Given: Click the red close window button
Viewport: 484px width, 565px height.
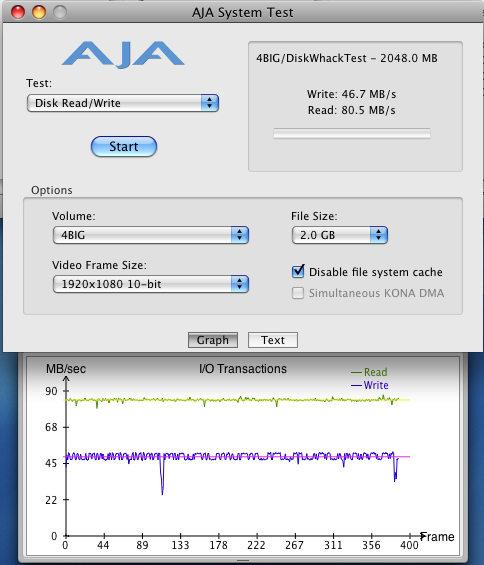Looking at the screenshot, I should pyautogui.click(x=18, y=12).
